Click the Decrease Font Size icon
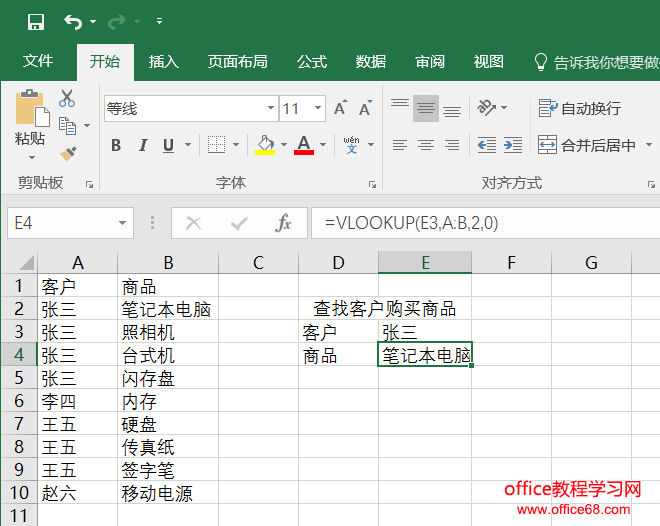Image resolution: width=660 pixels, height=526 pixels. coord(366,108)
